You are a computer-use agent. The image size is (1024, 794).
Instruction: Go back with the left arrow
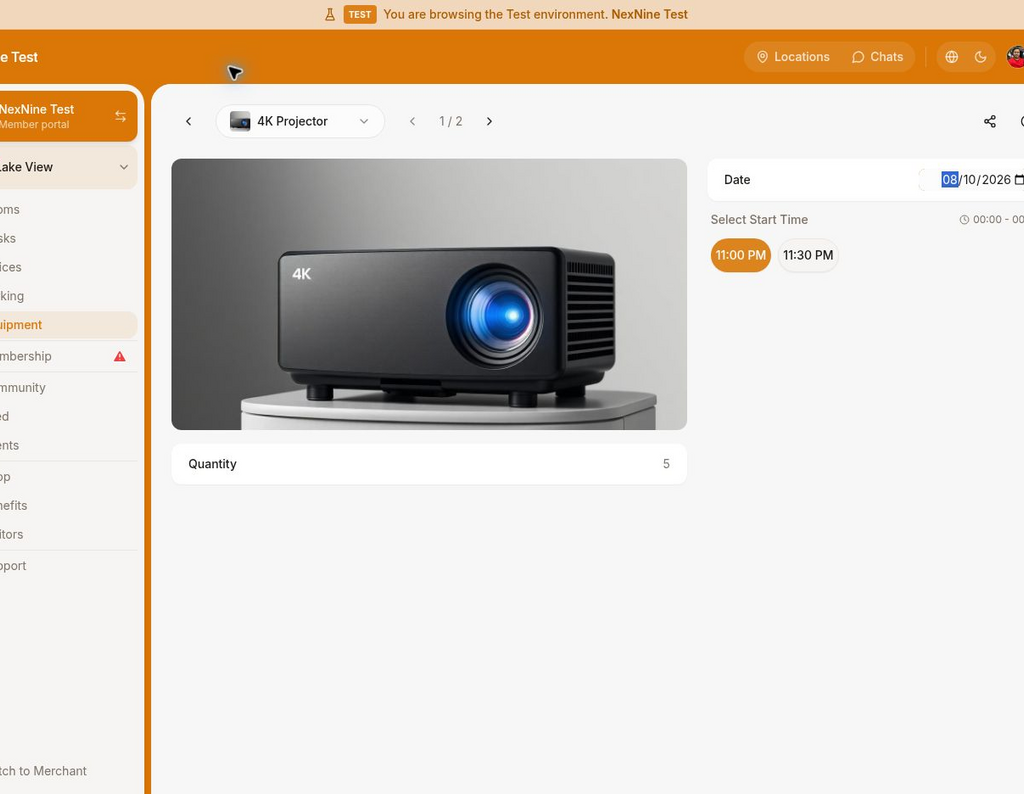[189, 121]
